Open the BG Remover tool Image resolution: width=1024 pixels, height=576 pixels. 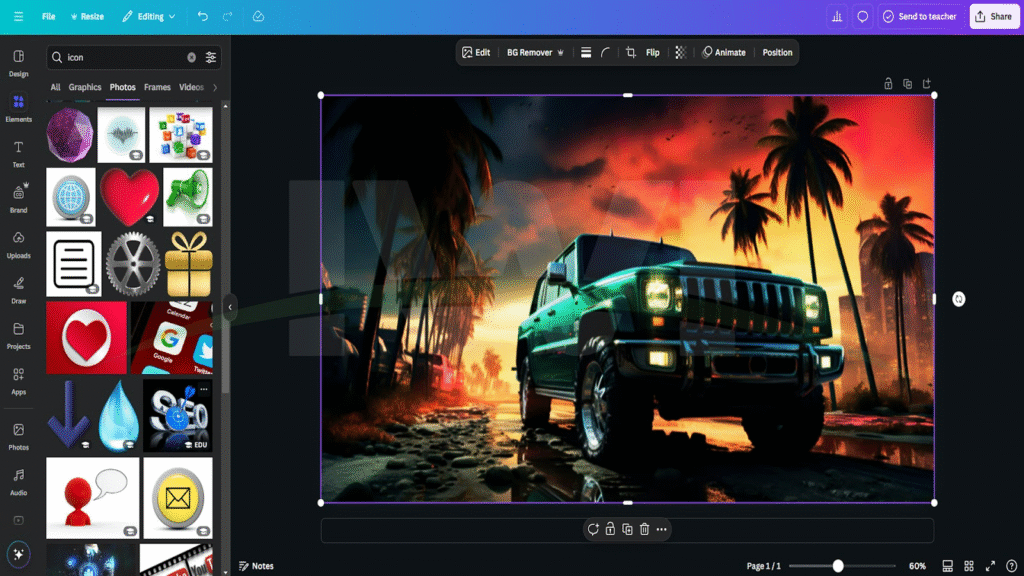pyautogui.click(x=535, y=52)
